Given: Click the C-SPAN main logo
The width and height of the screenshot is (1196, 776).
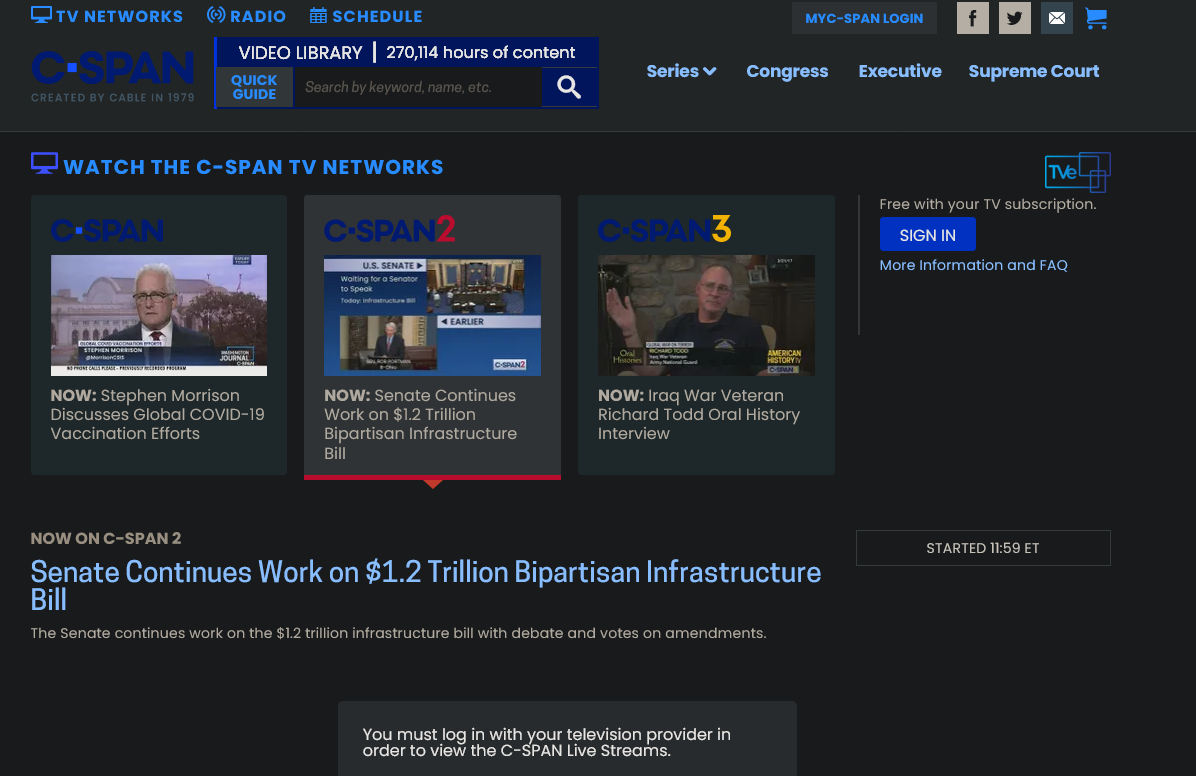Looking at the screenshot, I should [x=113, y=76].
